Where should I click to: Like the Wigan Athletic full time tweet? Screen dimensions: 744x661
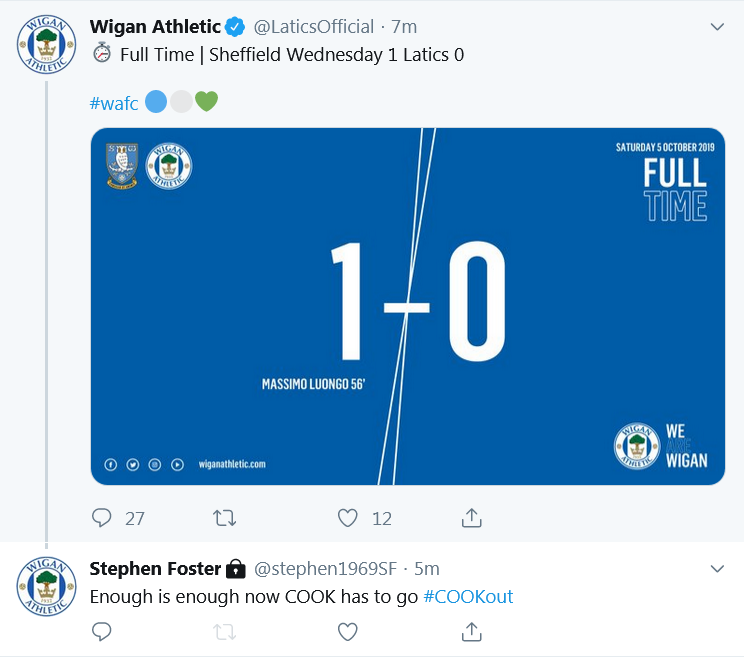348,518
